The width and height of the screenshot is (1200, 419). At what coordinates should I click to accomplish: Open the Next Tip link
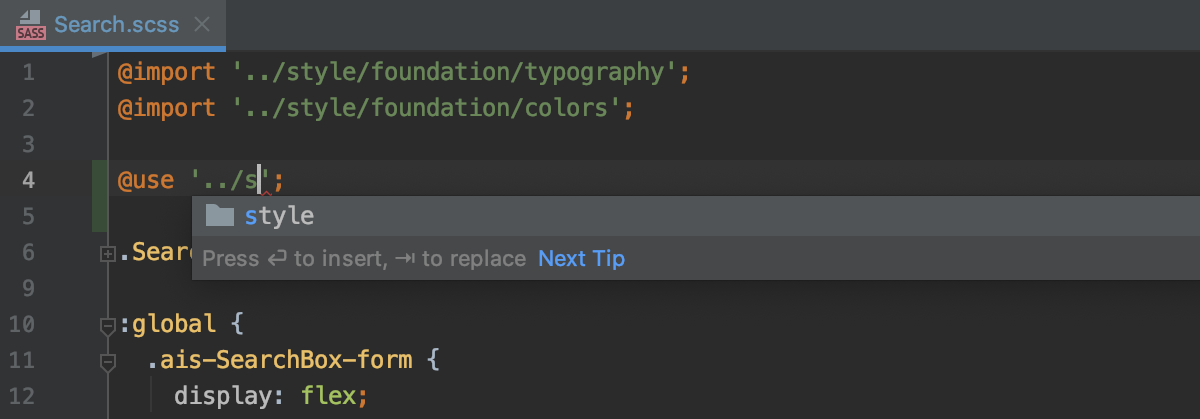(581, 259)
